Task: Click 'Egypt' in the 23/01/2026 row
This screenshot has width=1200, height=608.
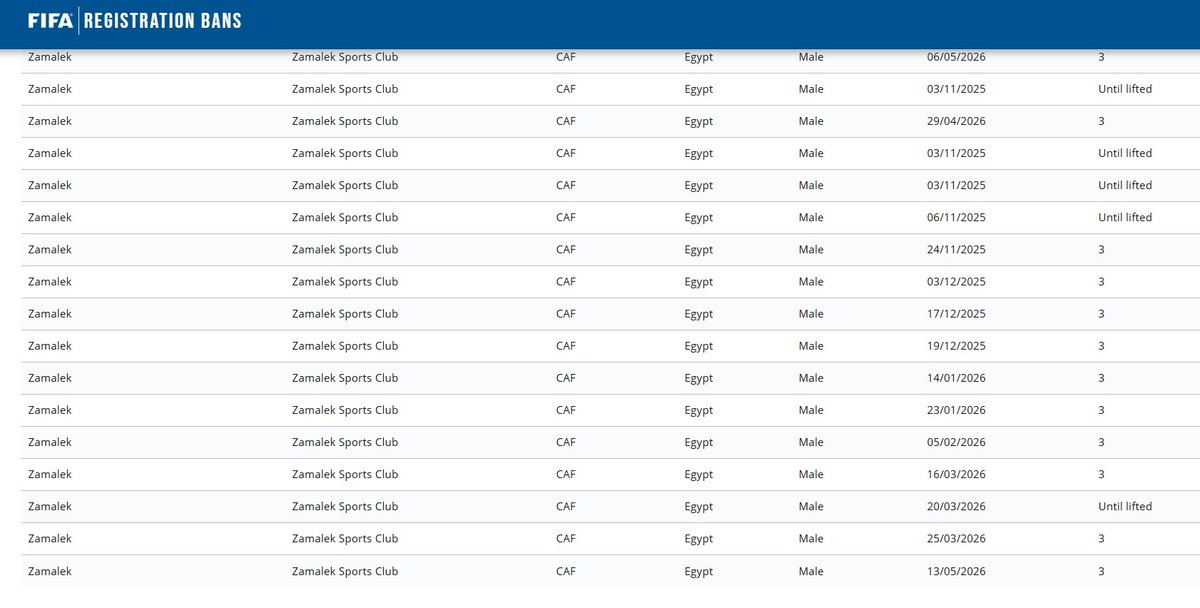Action: click(x=699, y=409)
